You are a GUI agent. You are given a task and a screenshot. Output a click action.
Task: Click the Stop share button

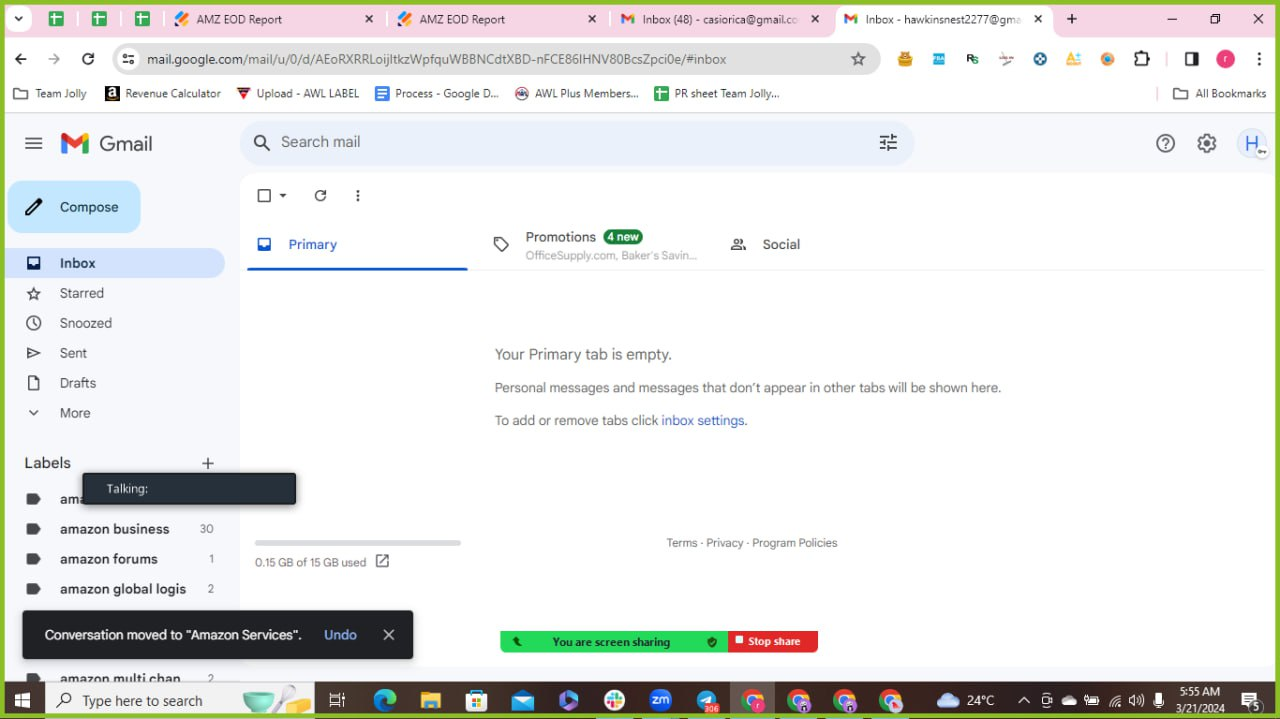pyautogui.click(x=773, y=642)
